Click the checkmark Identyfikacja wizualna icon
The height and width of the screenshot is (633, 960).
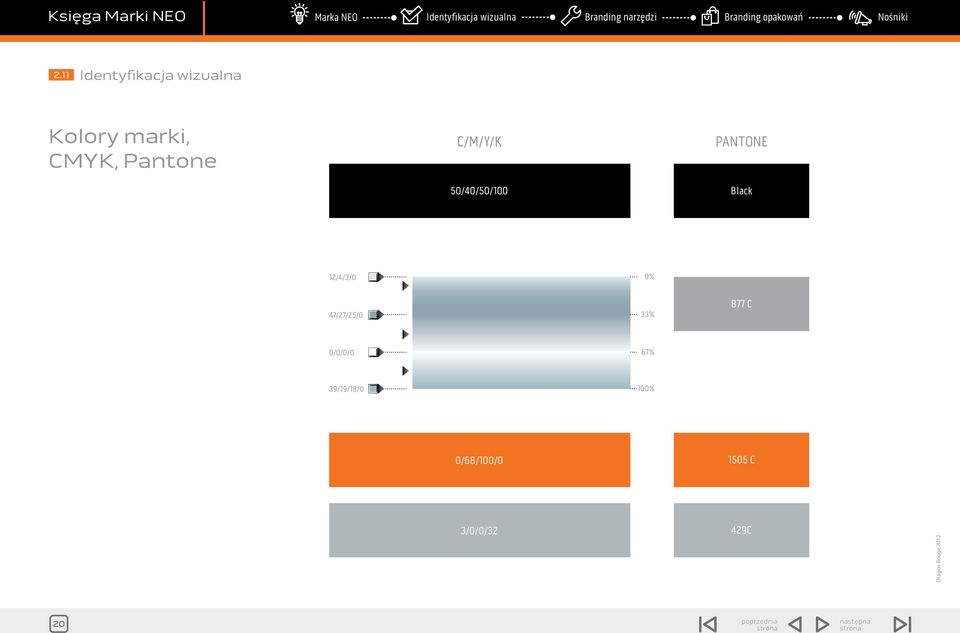pyautogui.click(x=411, y=15)
